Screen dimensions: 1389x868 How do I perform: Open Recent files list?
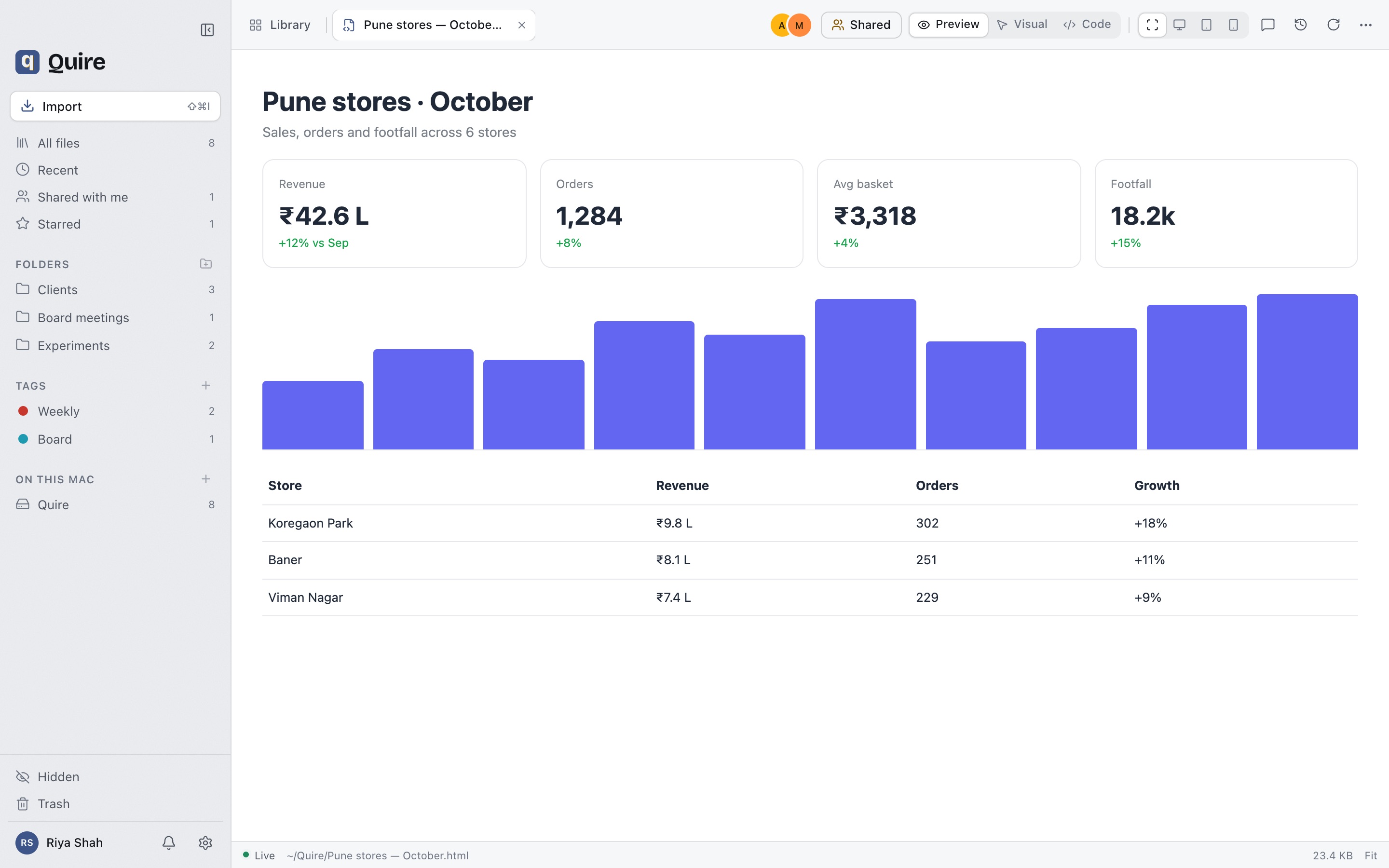point(115,170)
